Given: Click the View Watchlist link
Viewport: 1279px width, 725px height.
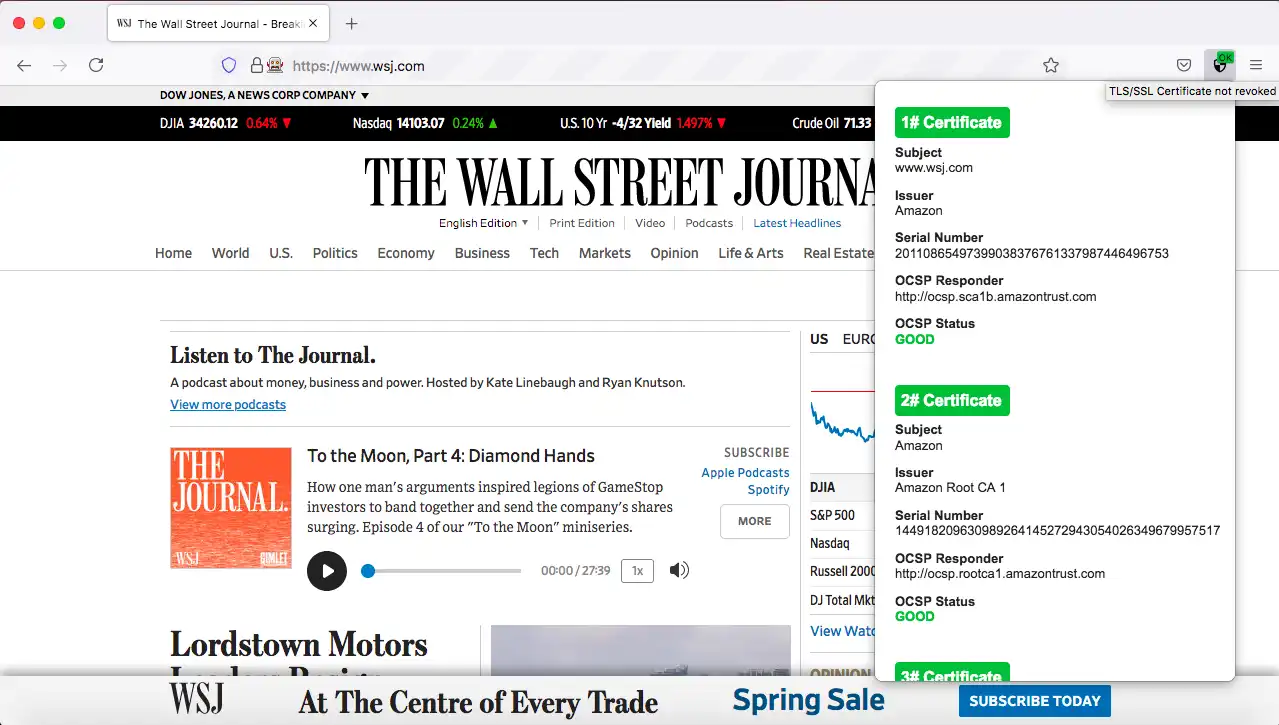Looking at the screenshot, I should tap(842, 631).
